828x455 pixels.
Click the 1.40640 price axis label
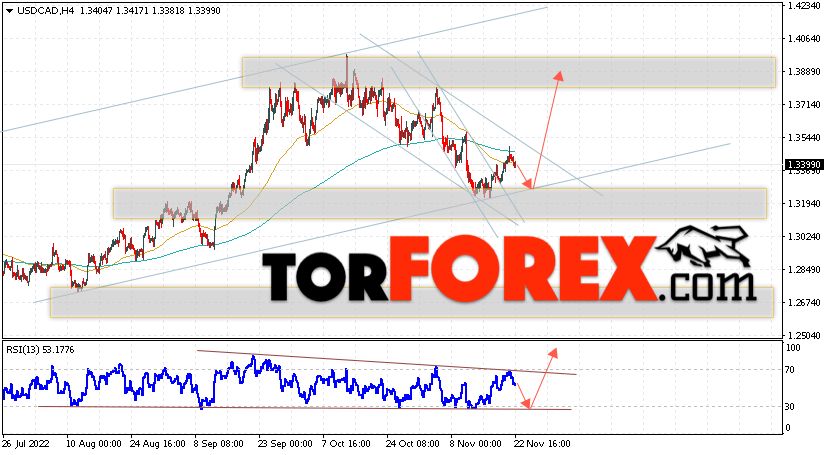tap(803, 39)
